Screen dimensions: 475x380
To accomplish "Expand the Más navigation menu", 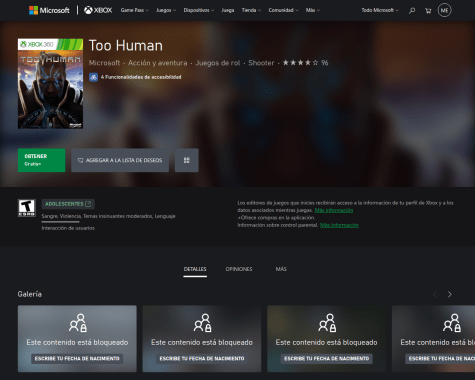I will tap(313, 10).
